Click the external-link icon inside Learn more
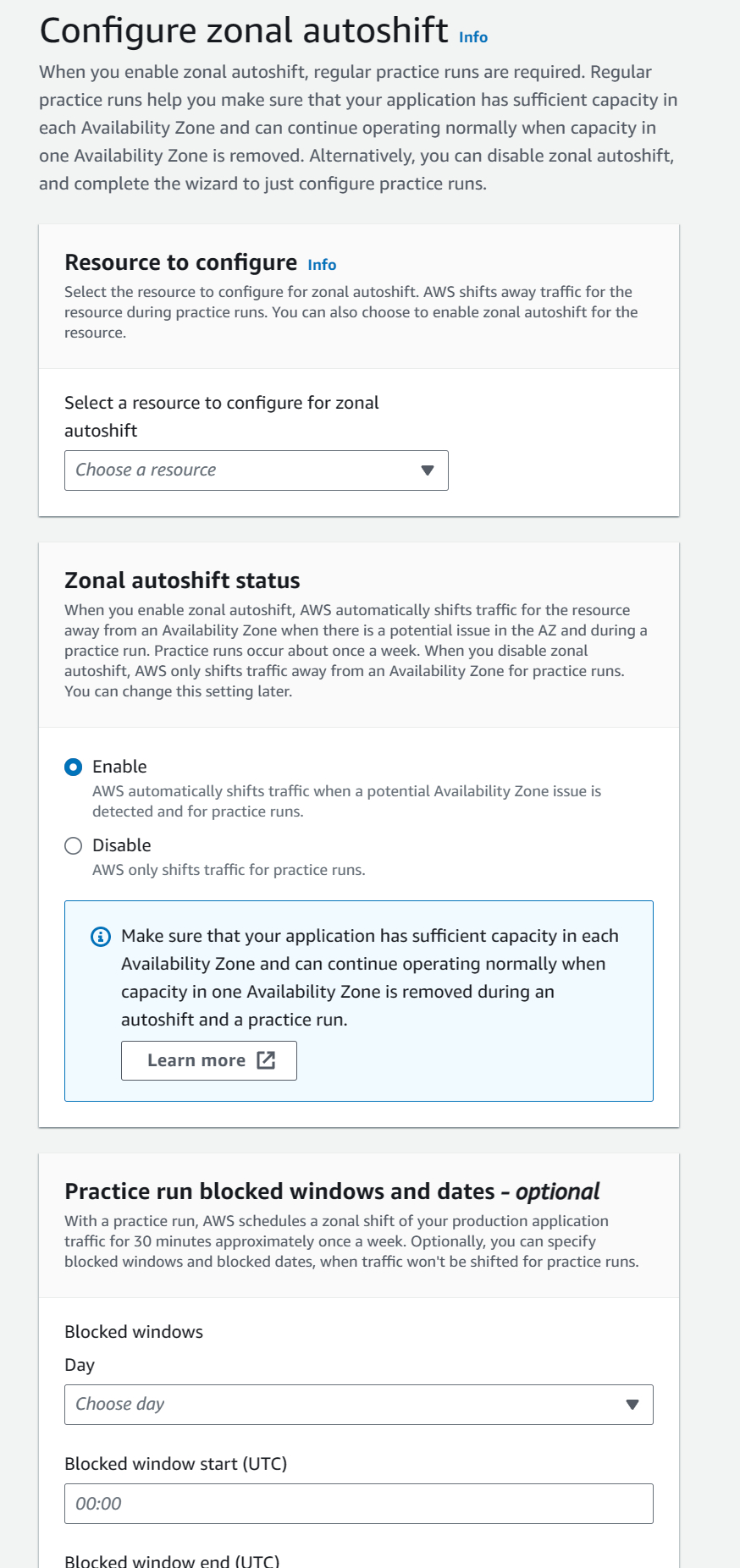Screen dimensions: 740x1568 click(265, 1059)
